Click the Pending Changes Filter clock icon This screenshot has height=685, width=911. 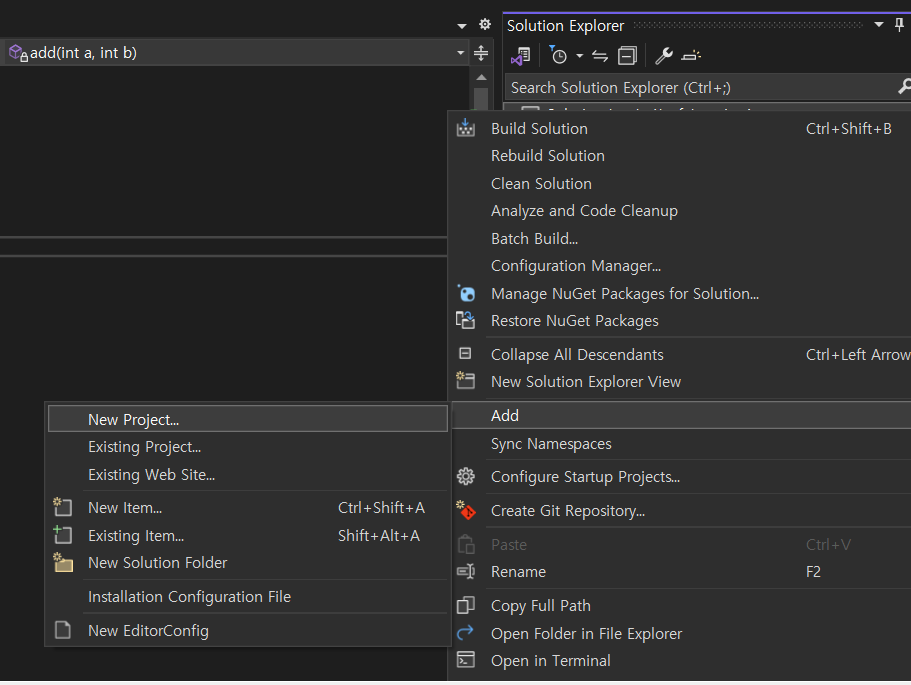tap(558, 56)
